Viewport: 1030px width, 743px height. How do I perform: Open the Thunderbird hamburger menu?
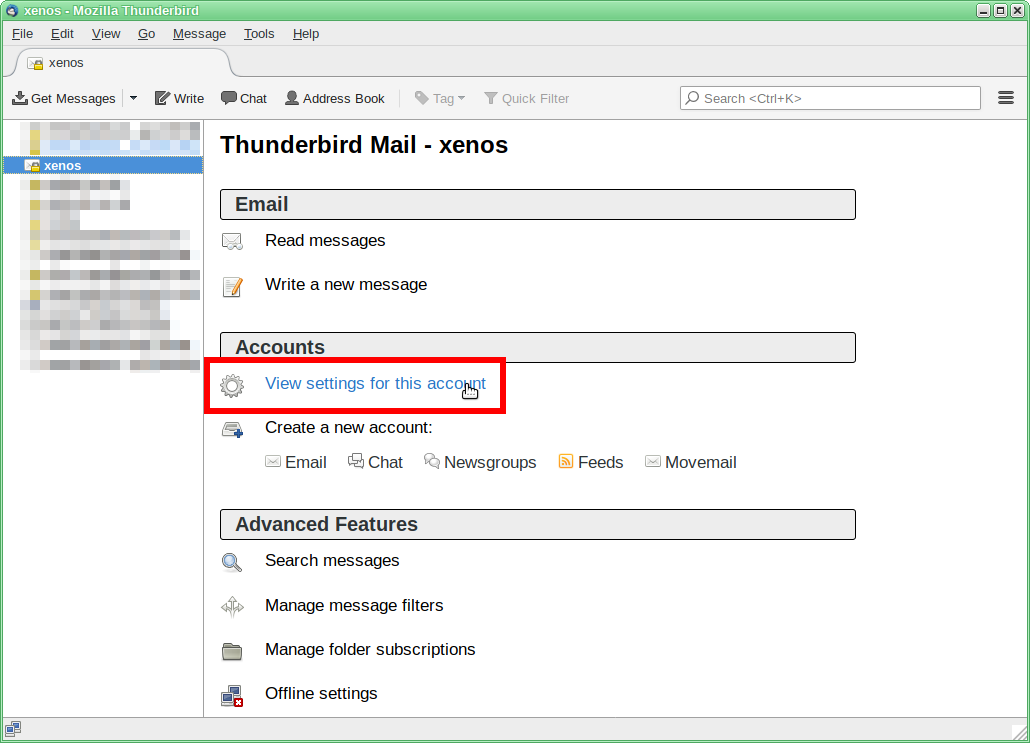[1006, 98]
